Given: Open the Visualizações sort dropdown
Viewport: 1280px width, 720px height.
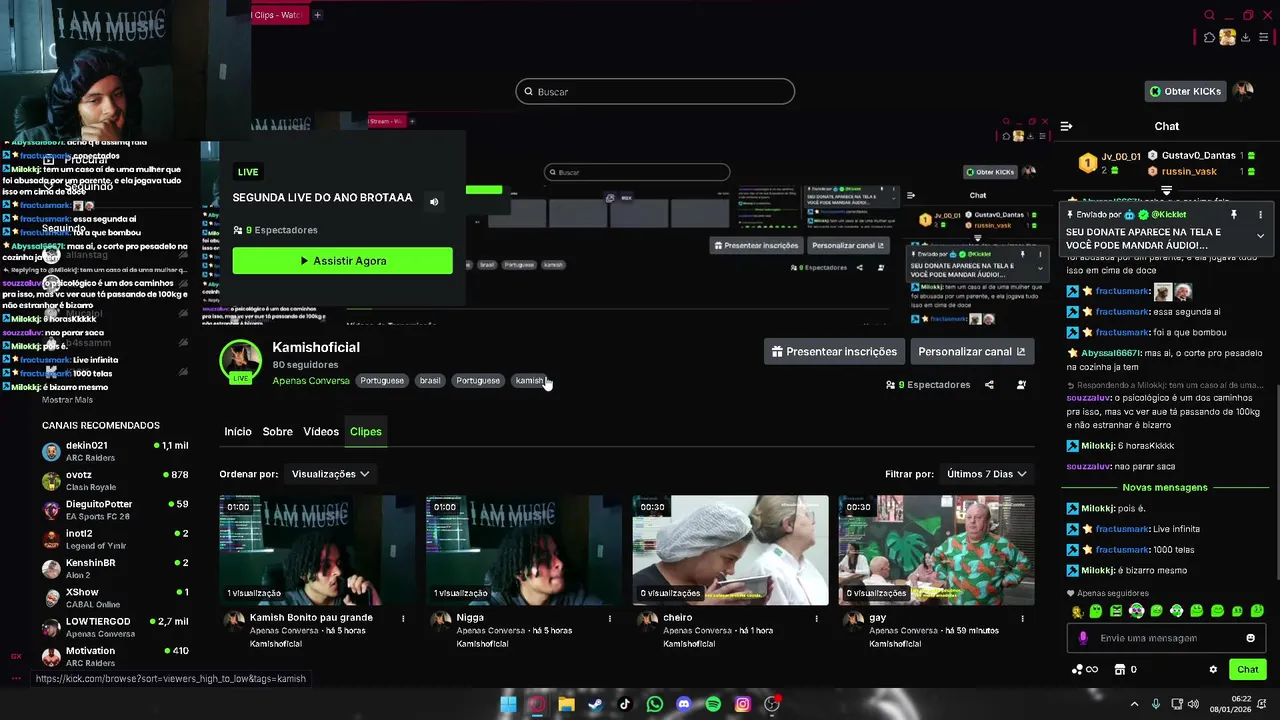Looking at the screenshot, I should (330, 474).
